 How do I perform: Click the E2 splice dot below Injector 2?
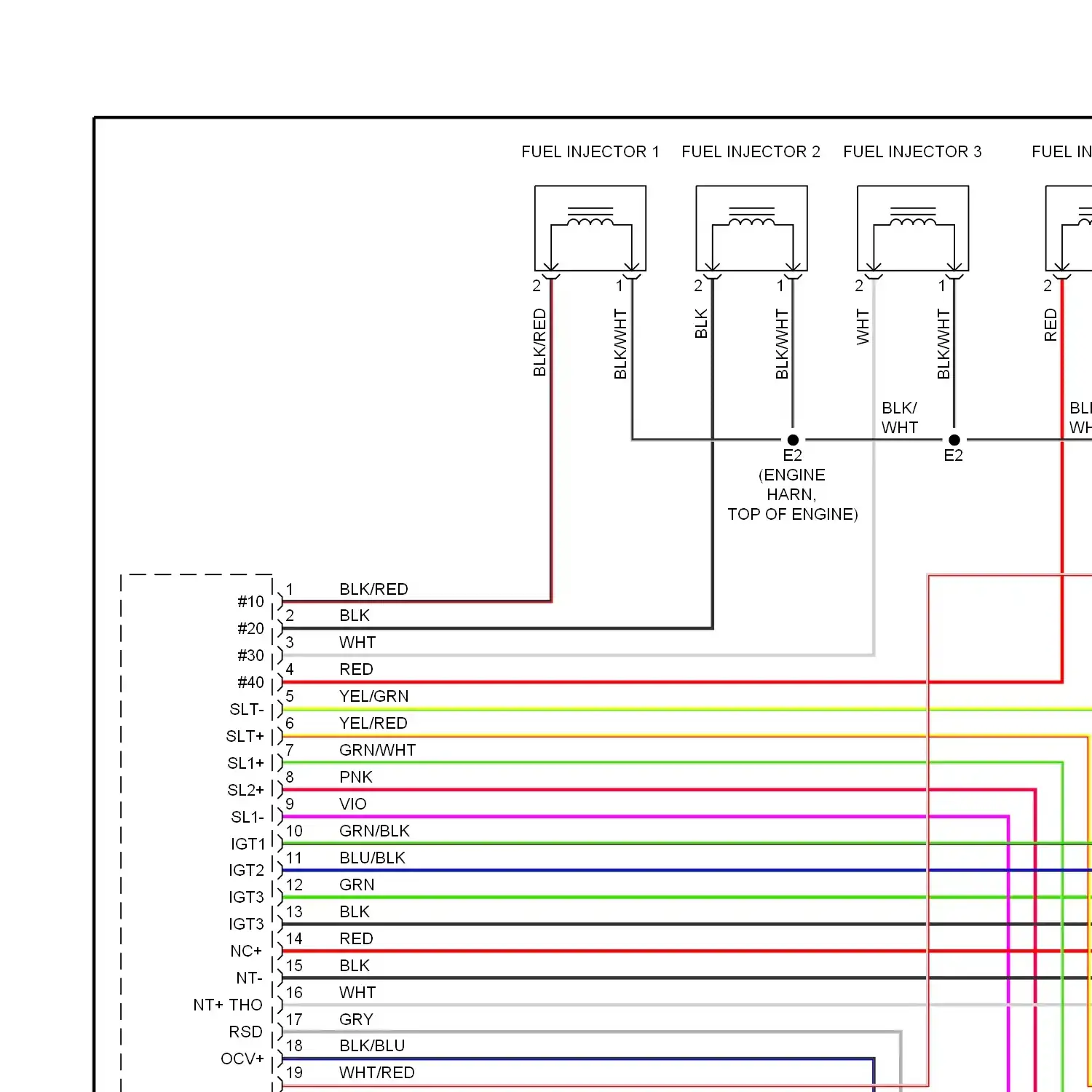(793, 440)
